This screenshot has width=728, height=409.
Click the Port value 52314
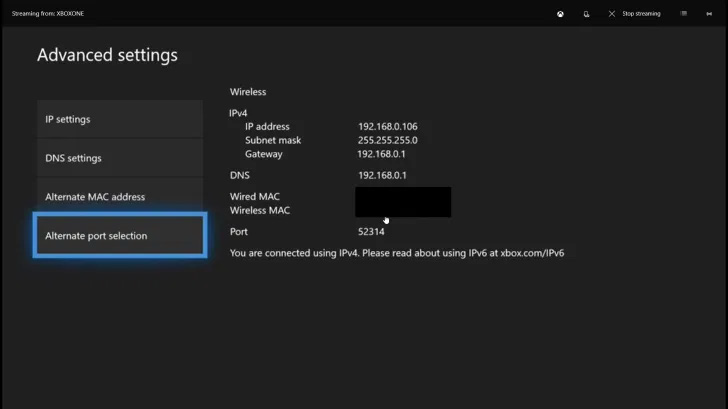coord(371,232)
